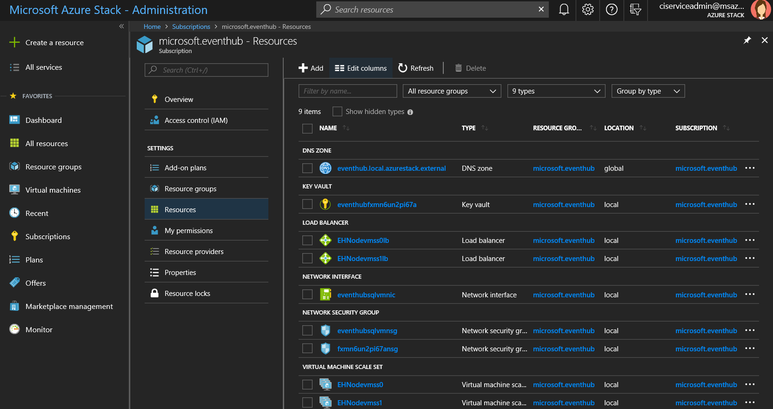
Task: Pin the Resources blade to dashboard
Action: click(x=747, y=40)
